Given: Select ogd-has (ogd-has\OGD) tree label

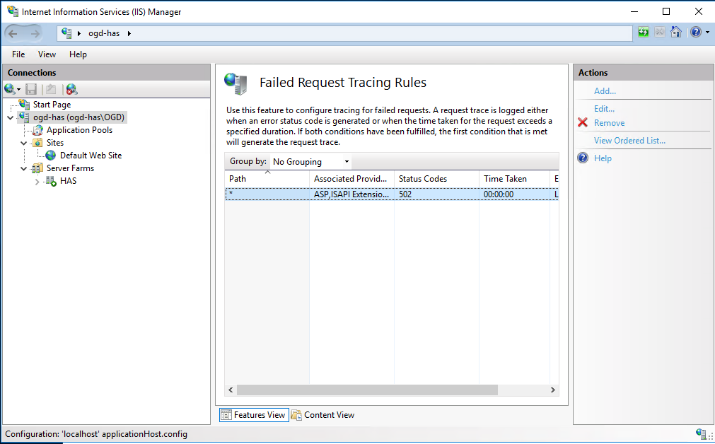Looking at the screenshot, I should click(79, 117).
